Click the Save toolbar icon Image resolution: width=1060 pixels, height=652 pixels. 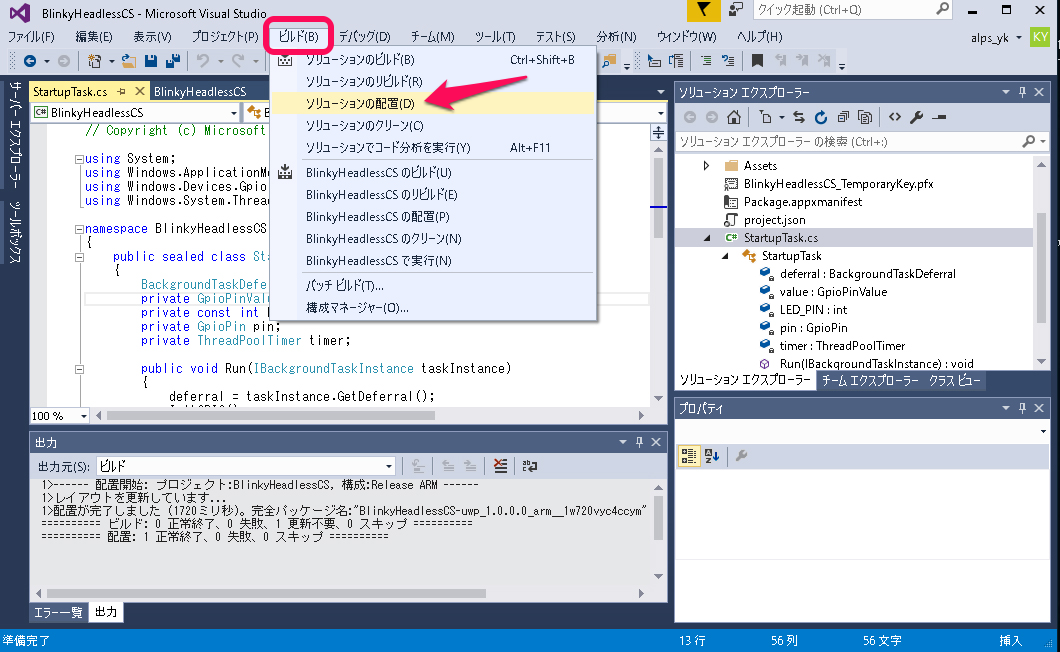pyautogui.click(x=151, y=62)
